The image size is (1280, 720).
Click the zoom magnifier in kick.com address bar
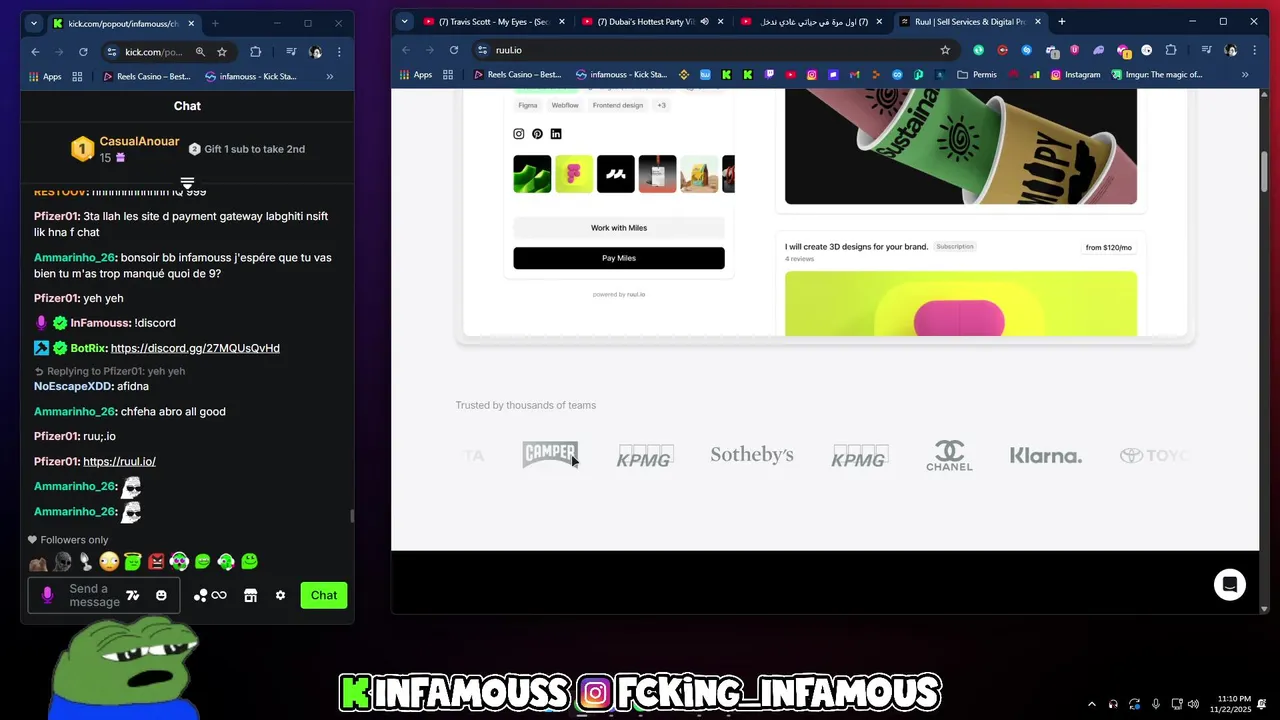coord(200,52)
